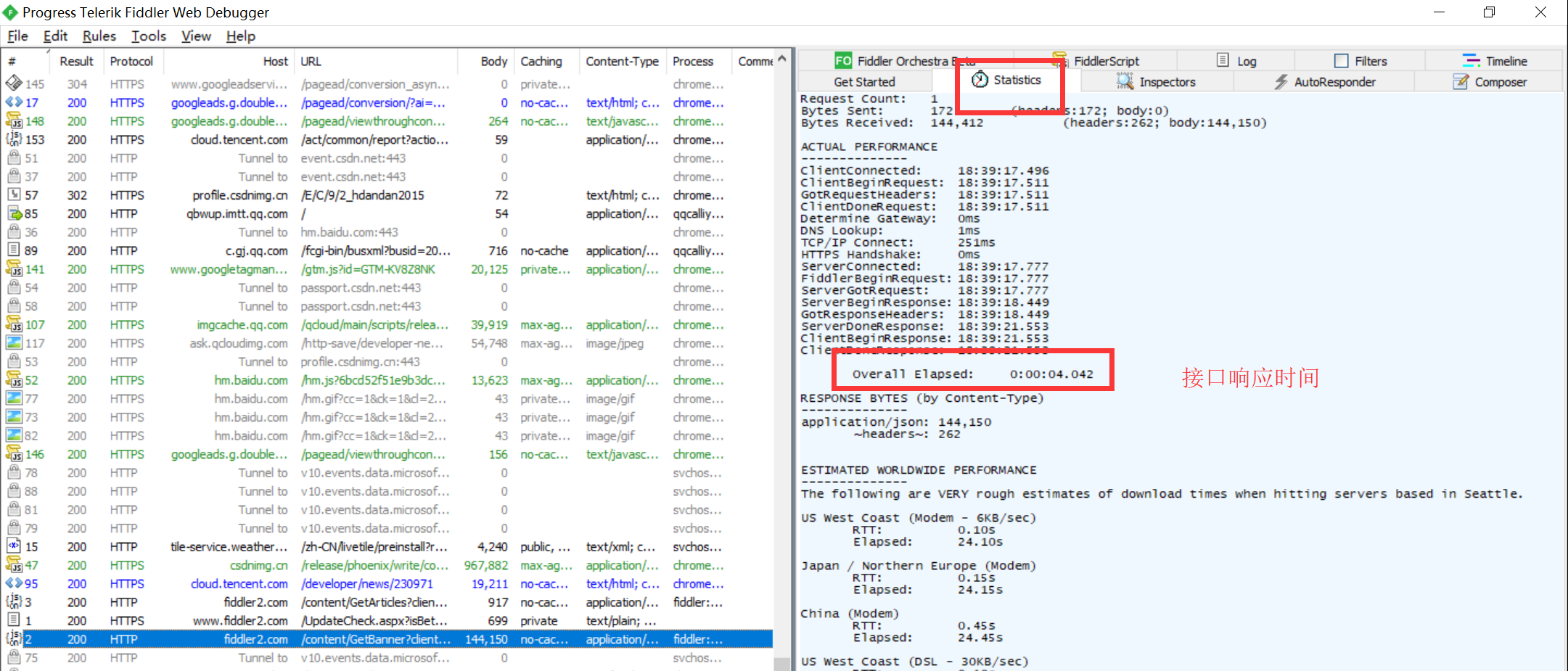The width and height of the screenshot is (1568, 671).
Task: Sort sessions by Body column
Action: (x=486, y=62)
